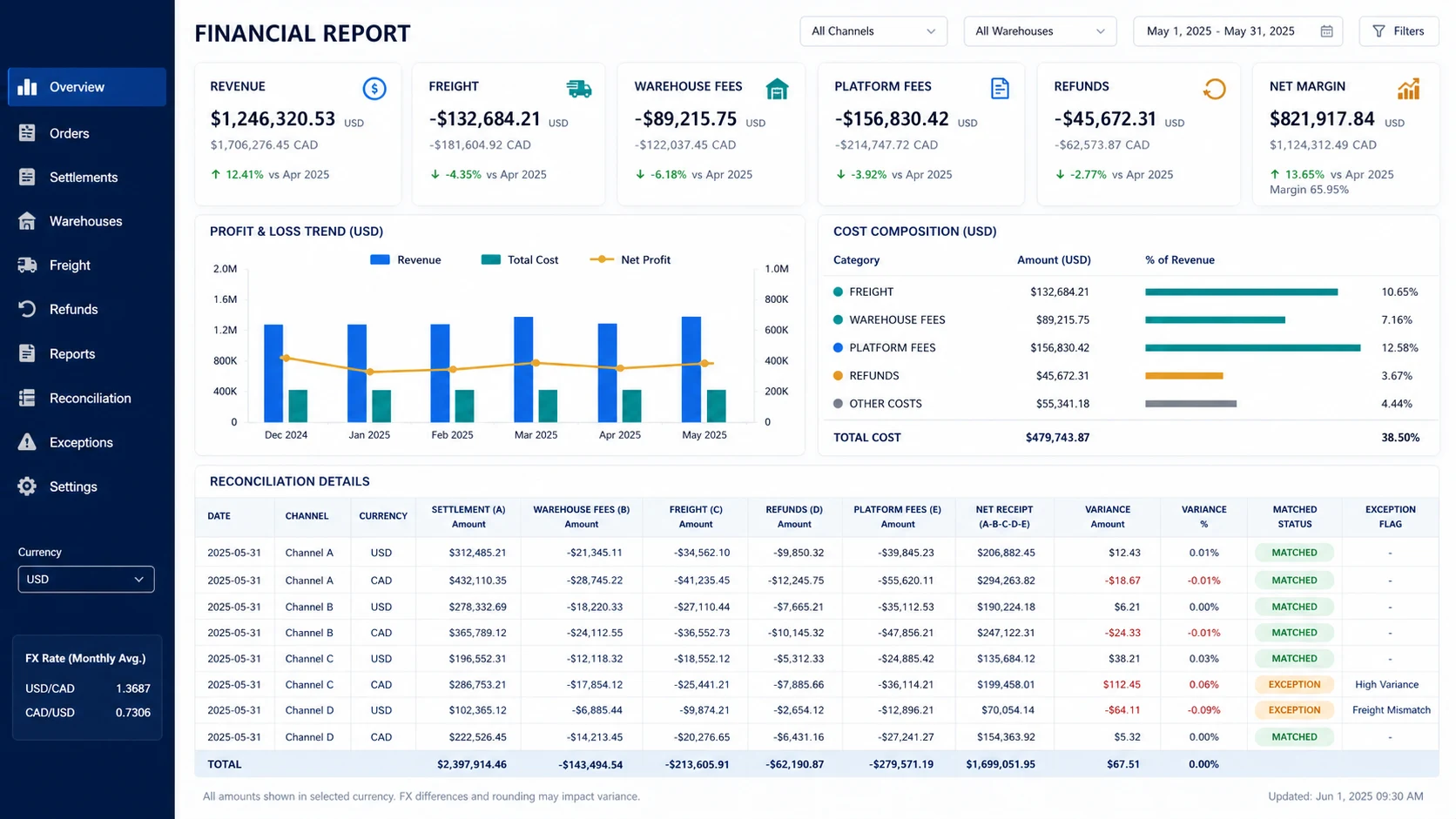Toggle Revenue legend swatch in trend chart

(x=380, y=259)
